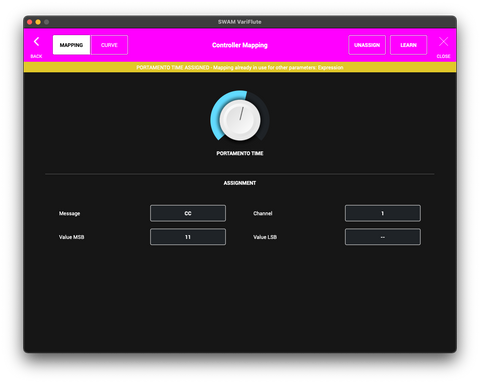Click the Portamento Time label
The image size is (480, 384).
tap(240, 153)
